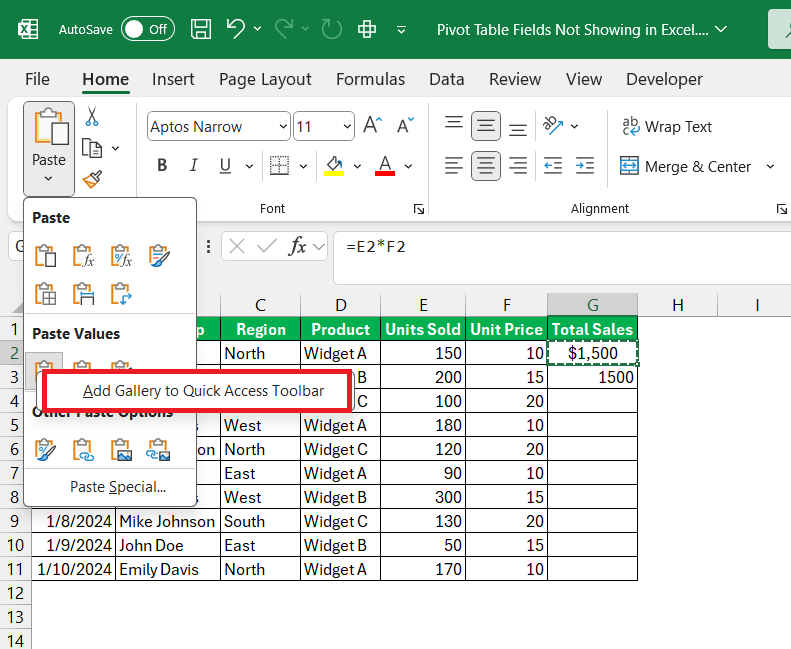Choose Transpose paste icon
The width and height of the screenshot is (791, 649).
[x=121, y=294]
